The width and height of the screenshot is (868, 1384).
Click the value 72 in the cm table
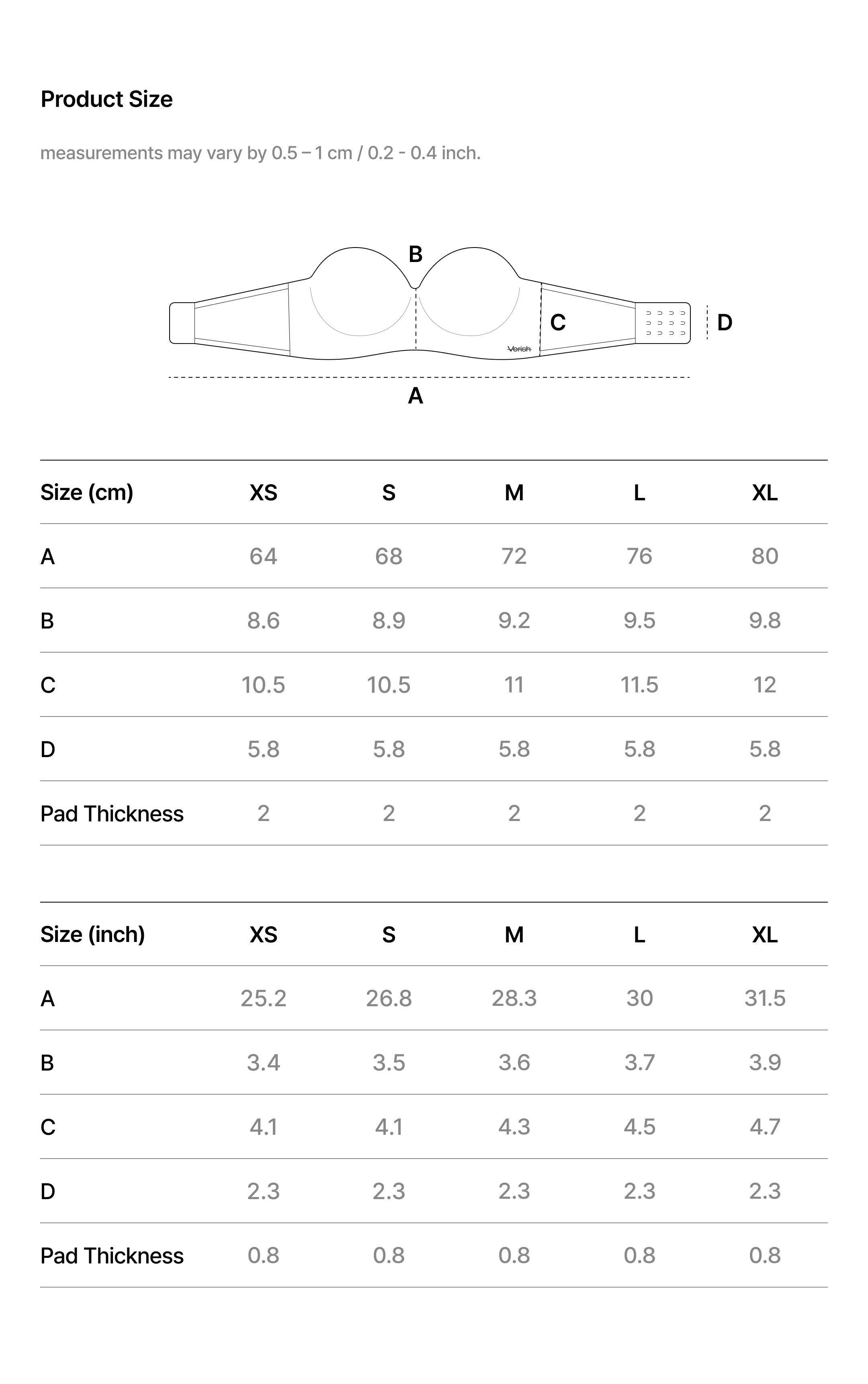pos(514,556)
